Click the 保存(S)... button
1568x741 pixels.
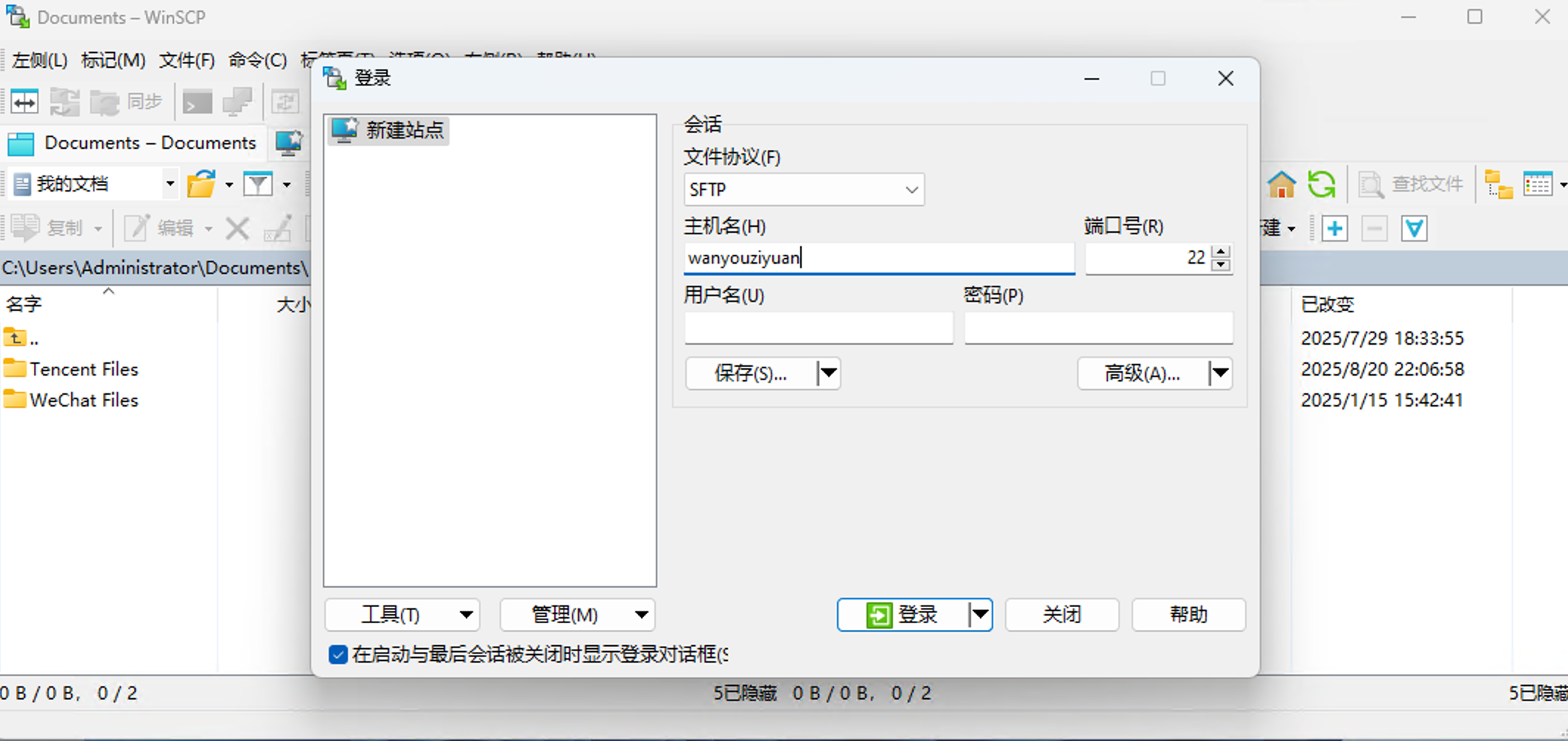click(x=751, y=373)
